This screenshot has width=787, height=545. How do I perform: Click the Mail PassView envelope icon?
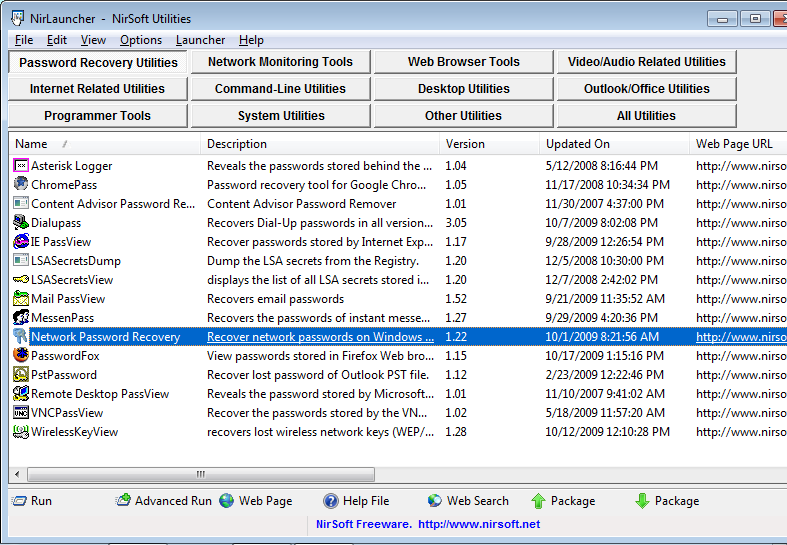21,299
